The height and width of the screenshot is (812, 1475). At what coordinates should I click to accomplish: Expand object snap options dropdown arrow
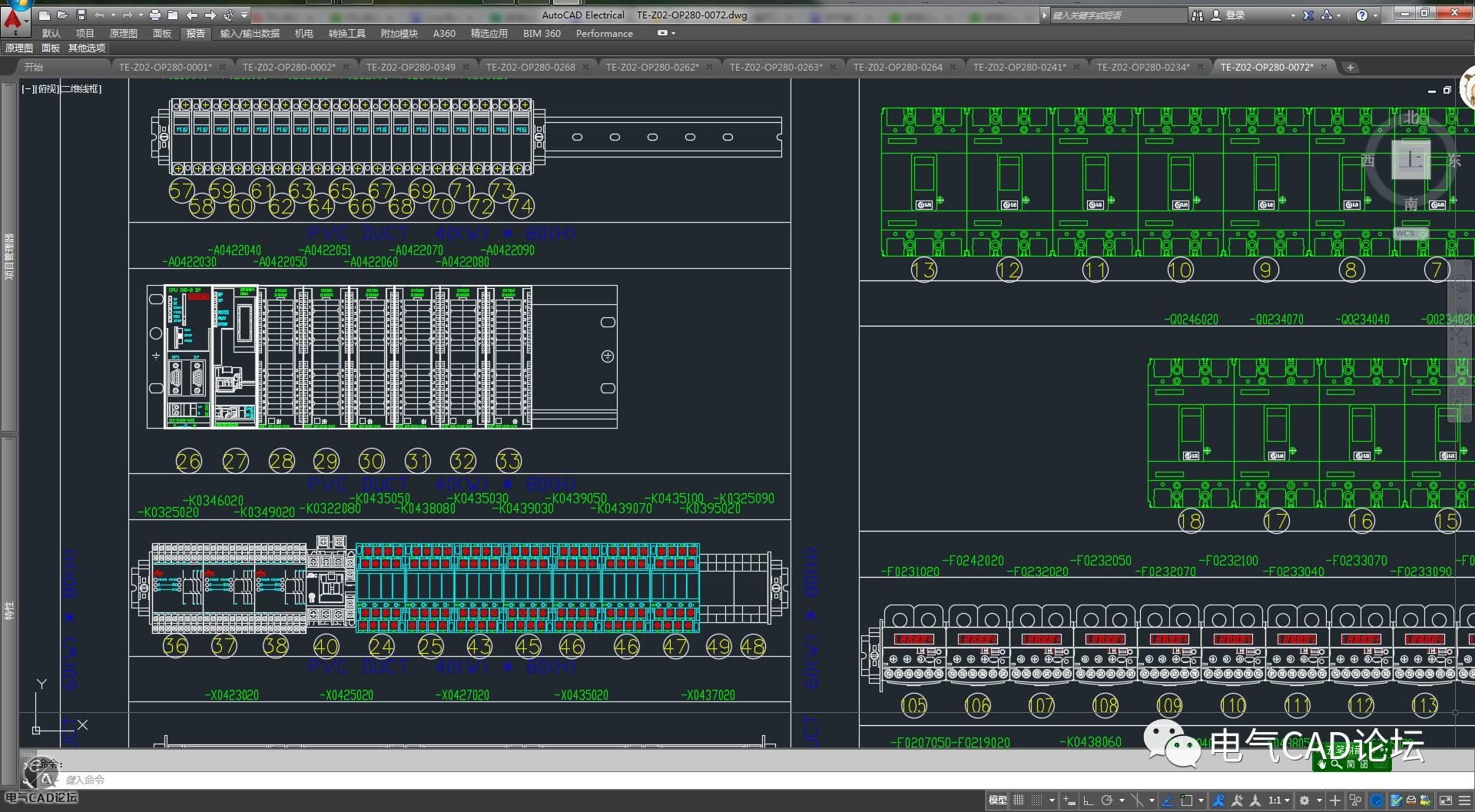(x=1201, y=800)
